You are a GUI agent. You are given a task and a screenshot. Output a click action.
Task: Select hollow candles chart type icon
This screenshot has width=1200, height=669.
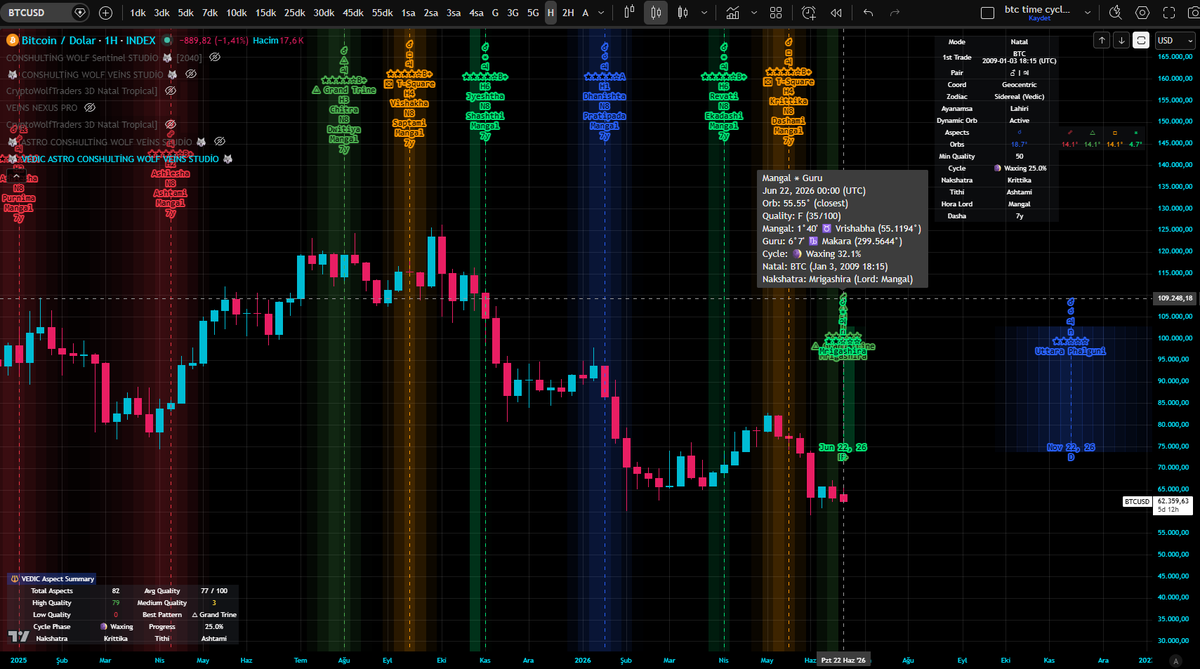tap(683, 13)
